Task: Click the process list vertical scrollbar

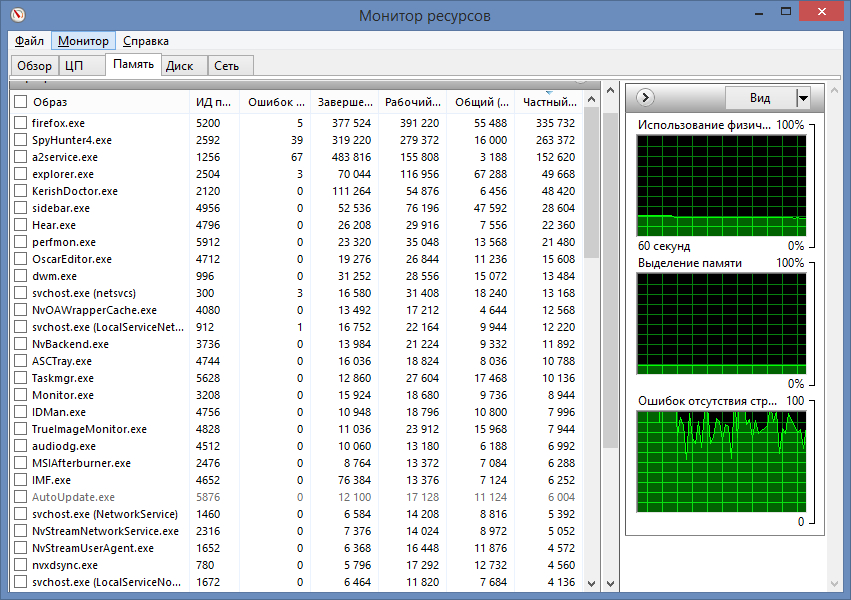Action: tap(591, 180)
